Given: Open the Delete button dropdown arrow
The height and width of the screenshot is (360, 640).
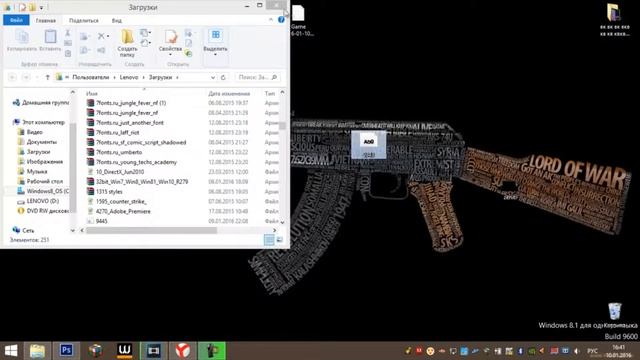Looking at the screenshot, I should 108,36.
